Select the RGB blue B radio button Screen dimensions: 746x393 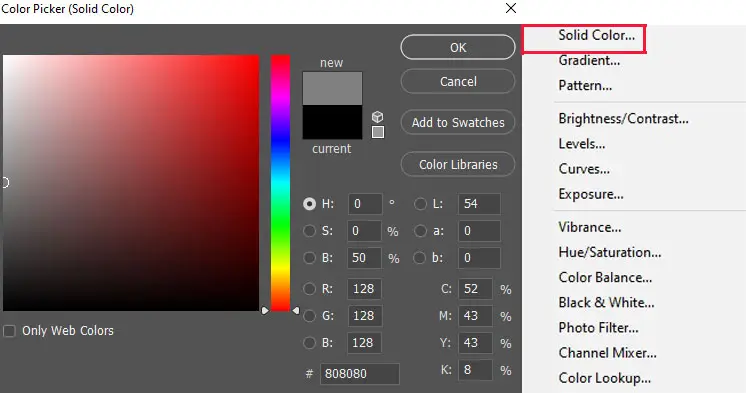click(309, 343)
